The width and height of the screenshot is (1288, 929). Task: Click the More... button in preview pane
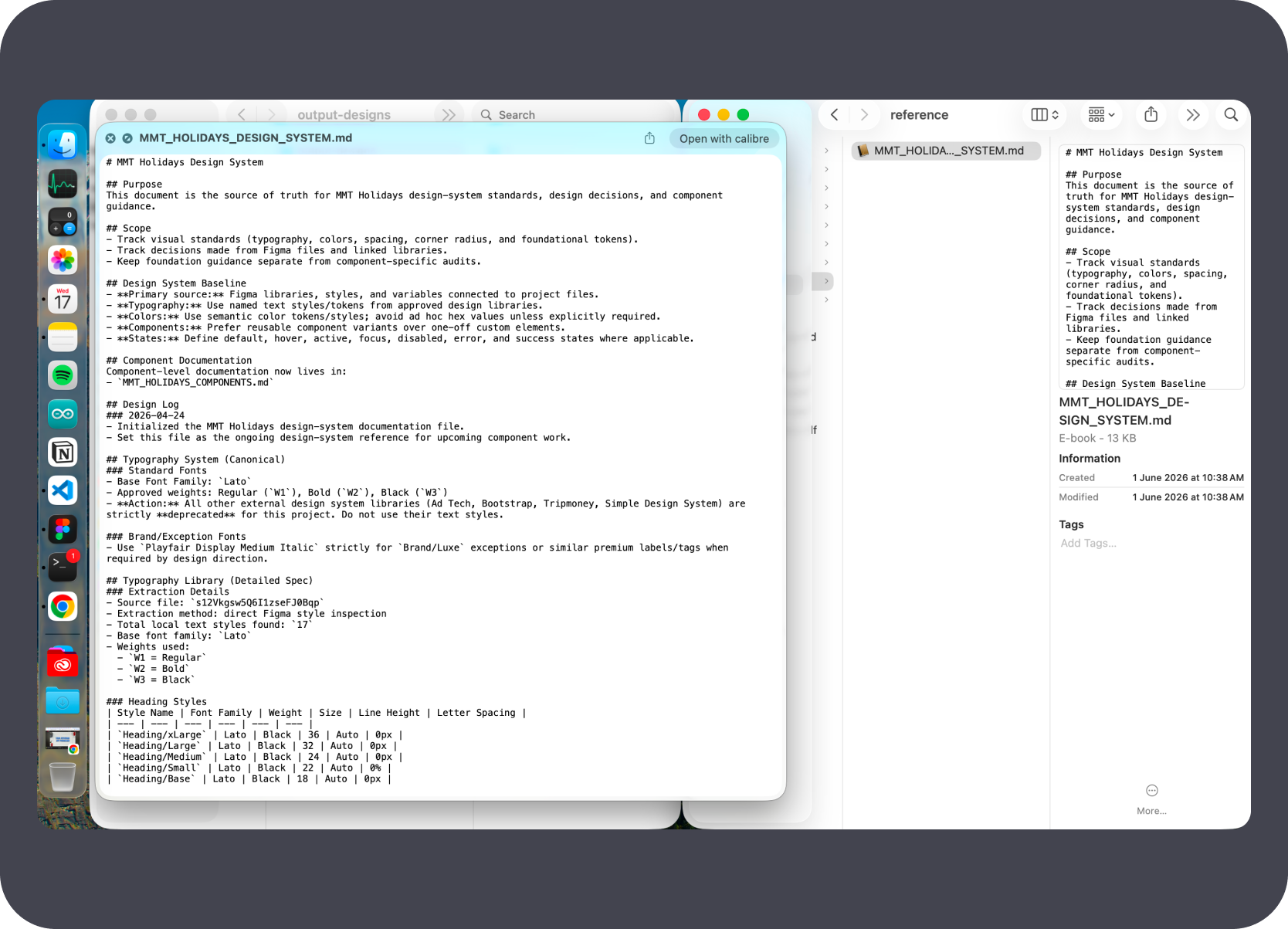[1151, 799]
